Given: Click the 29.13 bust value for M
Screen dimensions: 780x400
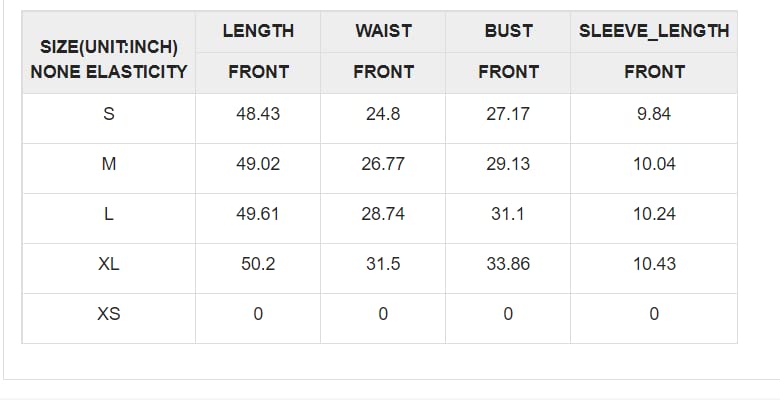Looking at the screenshot, I should click(508, 164).
